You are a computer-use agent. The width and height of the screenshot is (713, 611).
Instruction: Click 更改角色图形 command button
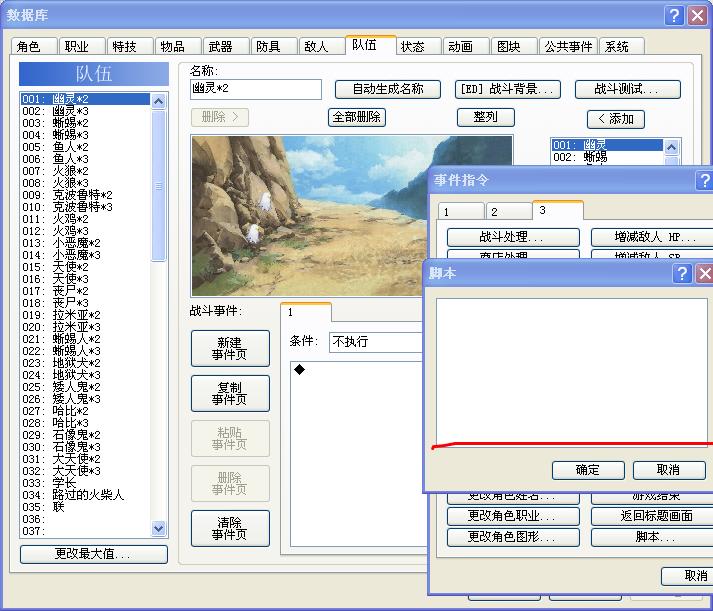(x=513, y=537)
